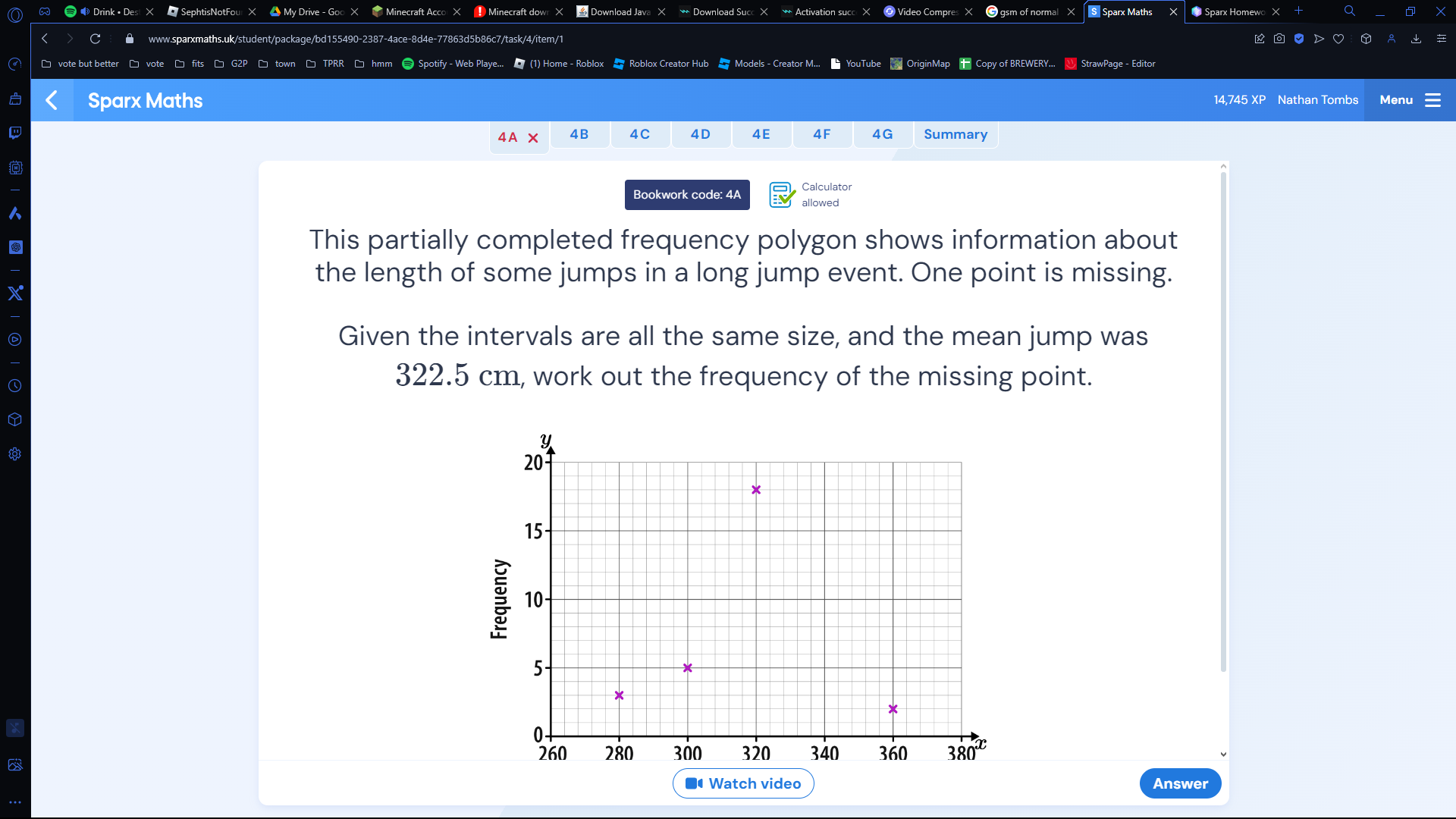Screen dimensions: 1456x819
Task: Open ChatGPT in the sidebar
Action: [15, 247]
